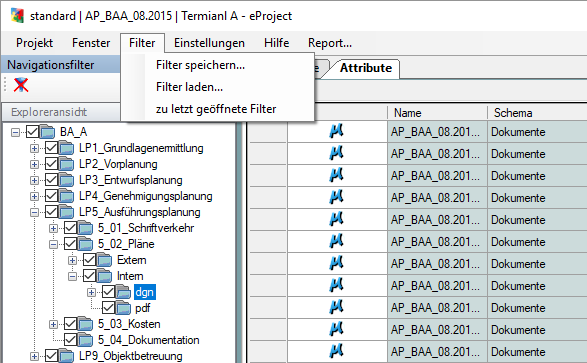This screenshot has height=363, width=587.
Task: Open the Fenster menu
Action: 91,43
